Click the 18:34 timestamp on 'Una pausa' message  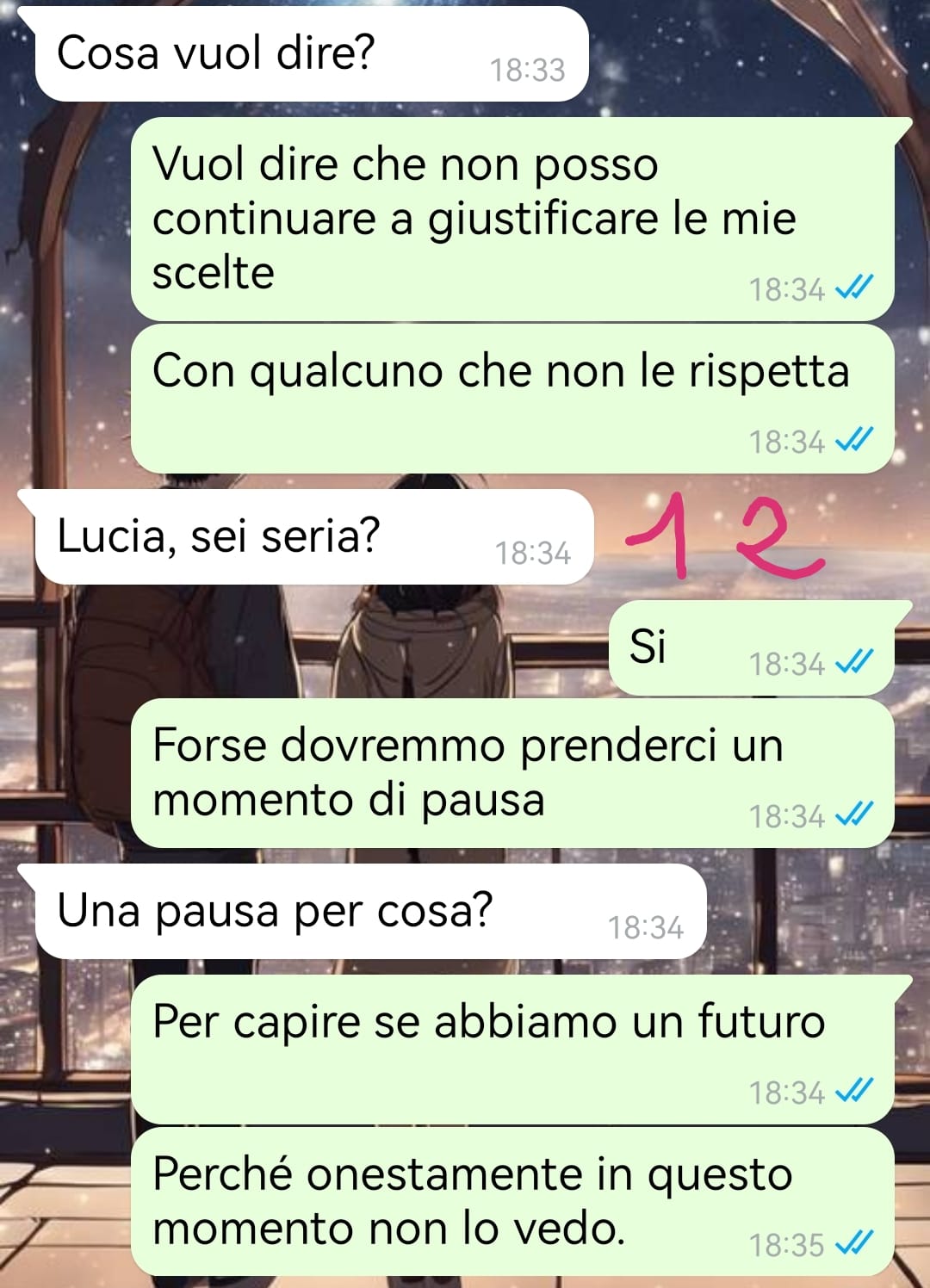(x=645, y=927)
